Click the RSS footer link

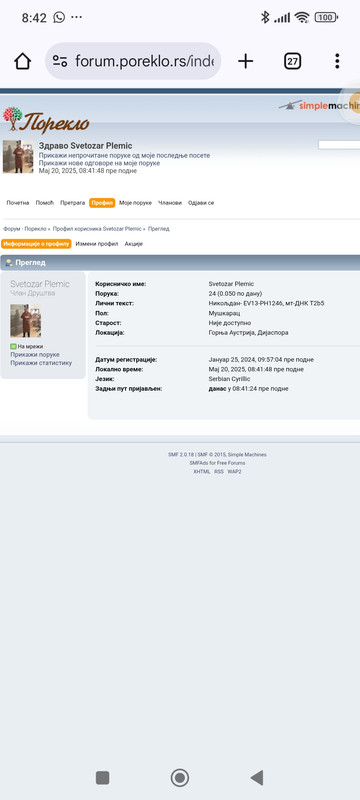pyautogui.click(x=219, y=471)
